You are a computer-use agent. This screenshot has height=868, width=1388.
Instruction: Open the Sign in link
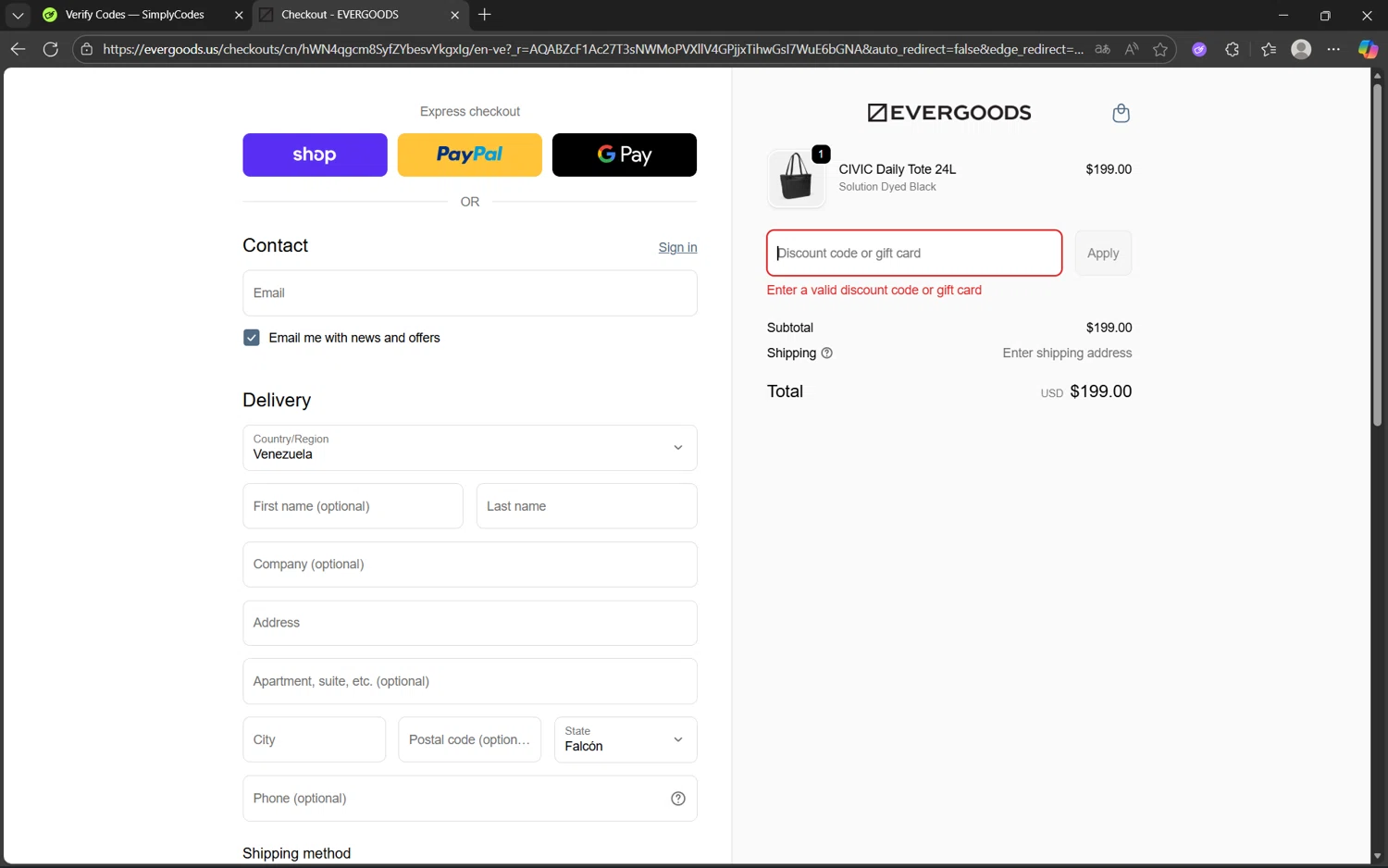coord(677,247)
